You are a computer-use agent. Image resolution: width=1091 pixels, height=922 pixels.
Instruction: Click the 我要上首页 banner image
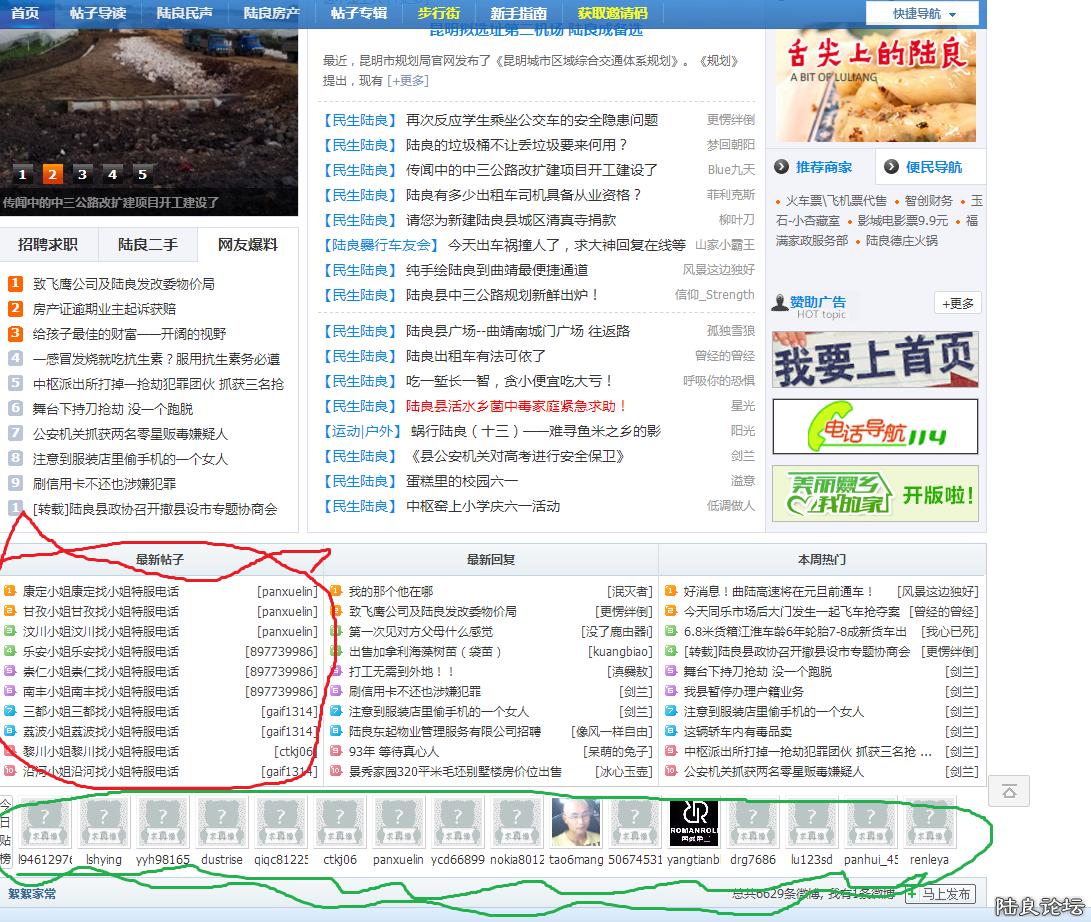875,360
